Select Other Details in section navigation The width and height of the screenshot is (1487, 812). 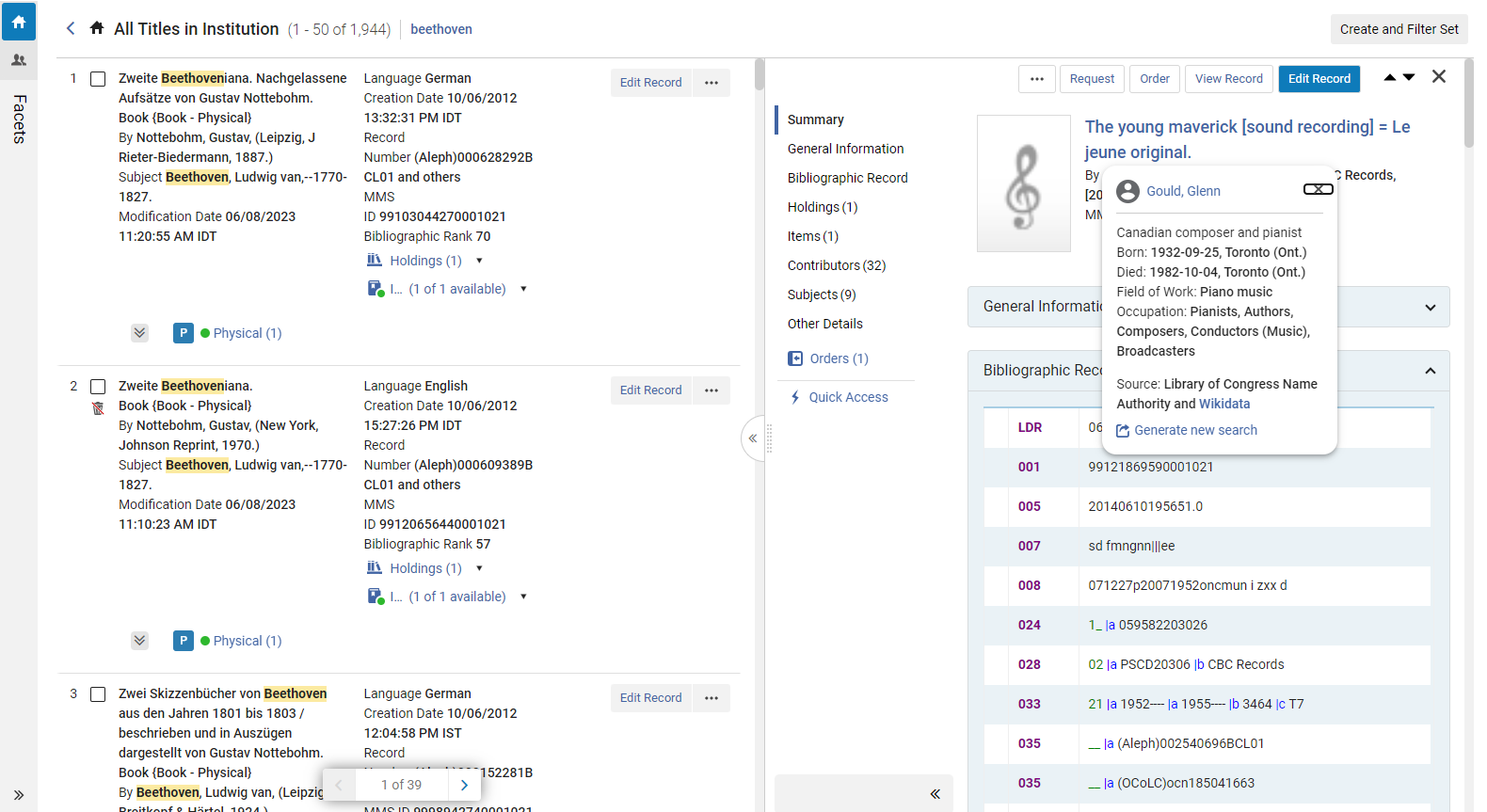coord(825,324)
